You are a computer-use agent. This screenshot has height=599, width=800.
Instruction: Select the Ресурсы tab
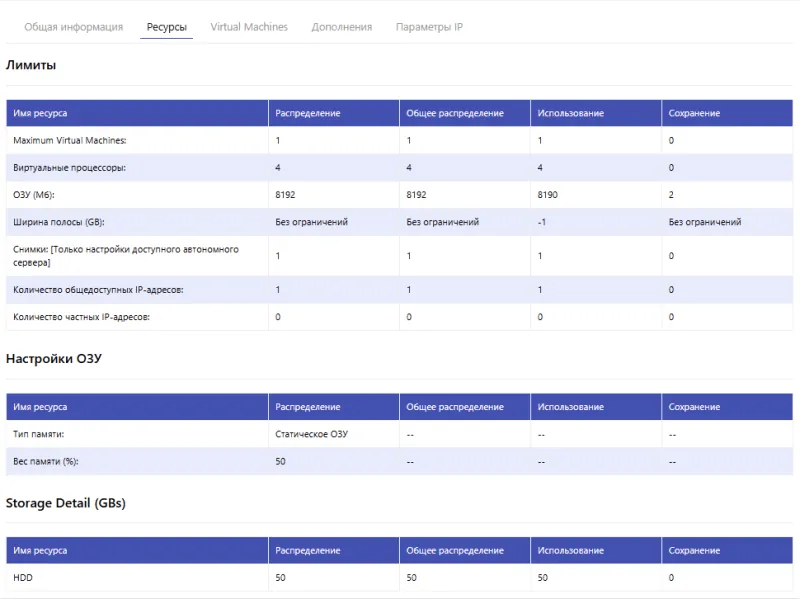(166, 27)
